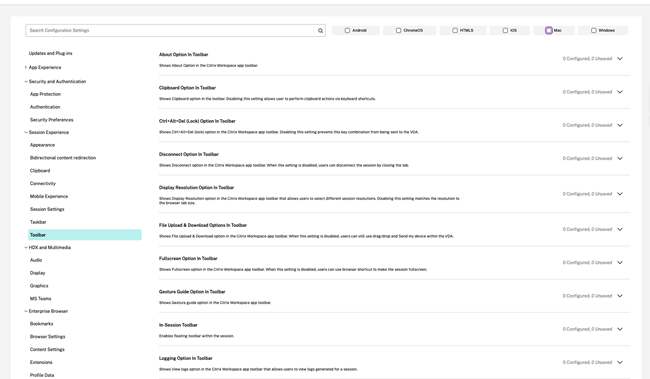Select the highlighted Toolbar category
Screen dimensions: 650x379
click(85, 235)
